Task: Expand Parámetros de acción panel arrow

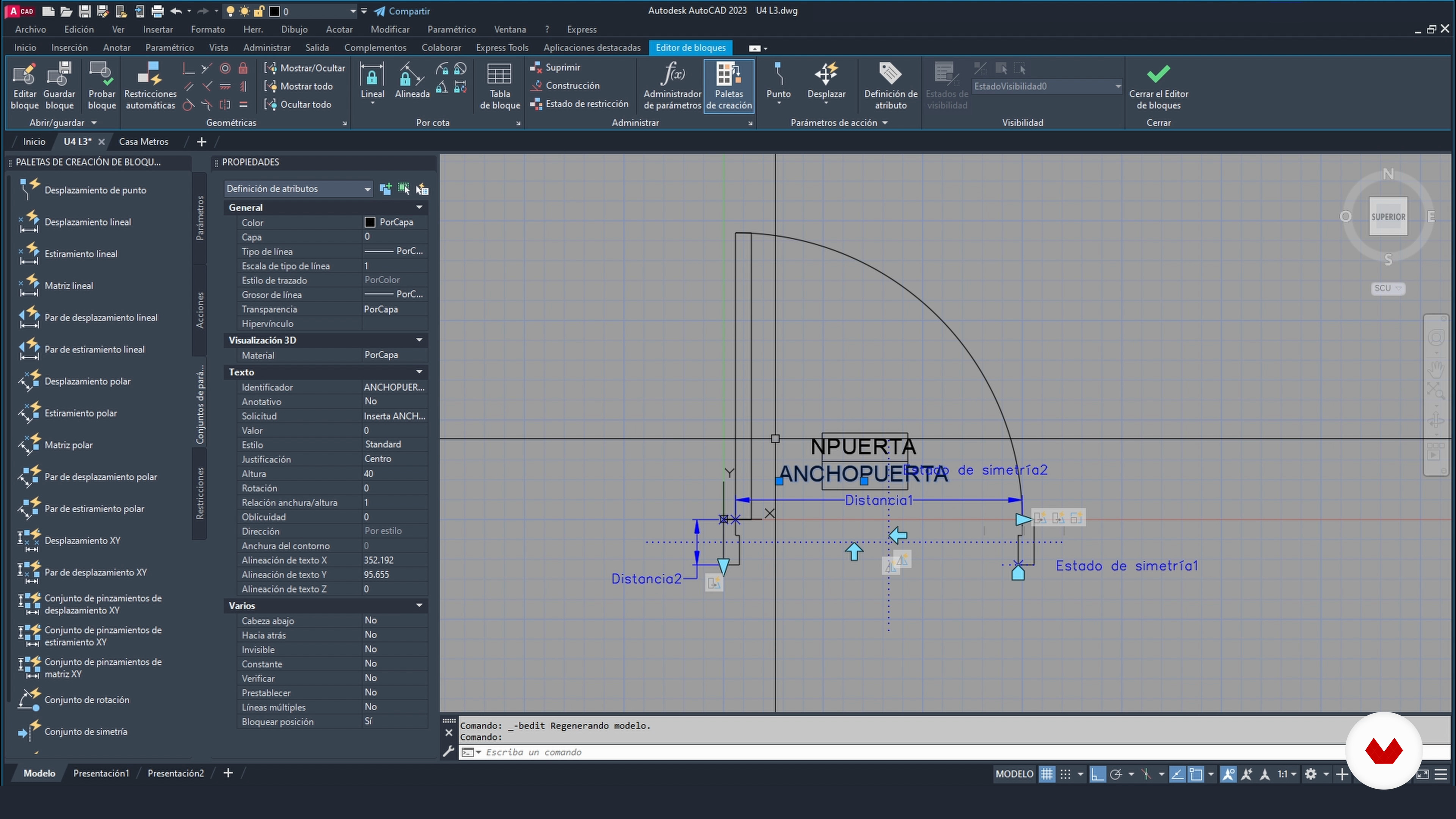Action: click(x=885, y=122)
